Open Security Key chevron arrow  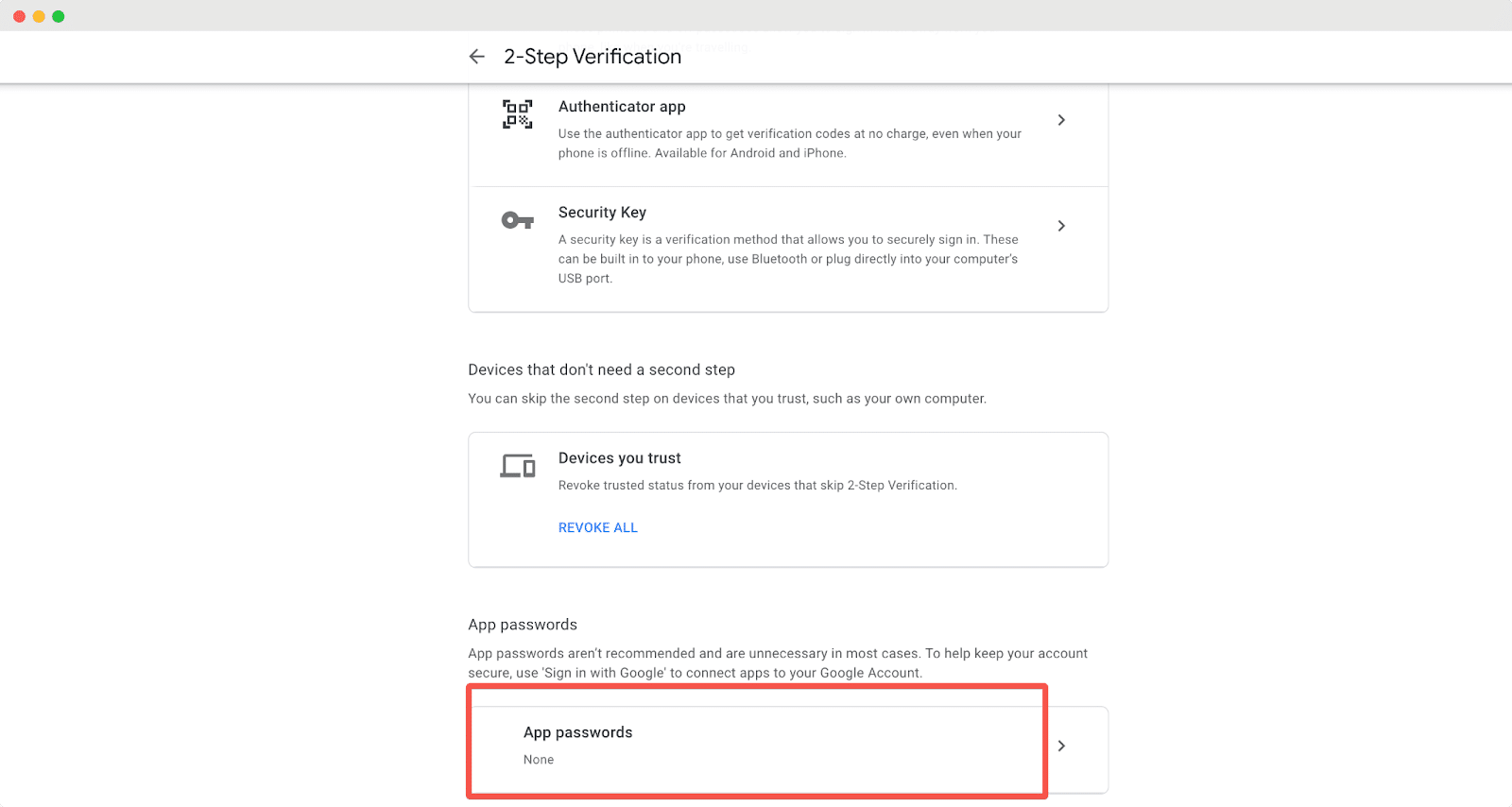click(x=1061, y=226)
